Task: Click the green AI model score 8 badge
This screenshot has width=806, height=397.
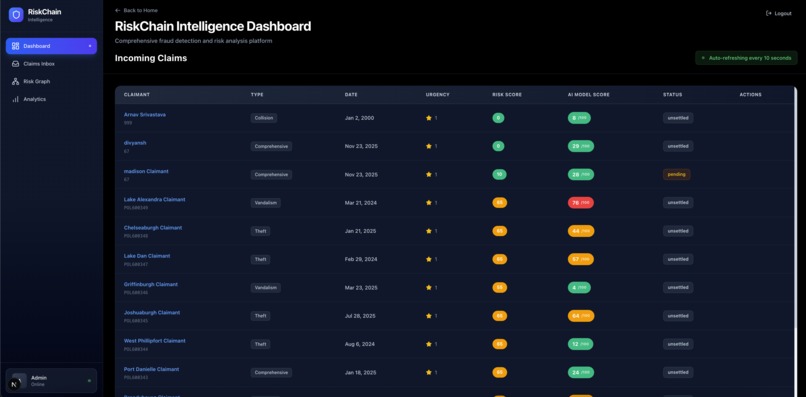Action: pos(579,118)
